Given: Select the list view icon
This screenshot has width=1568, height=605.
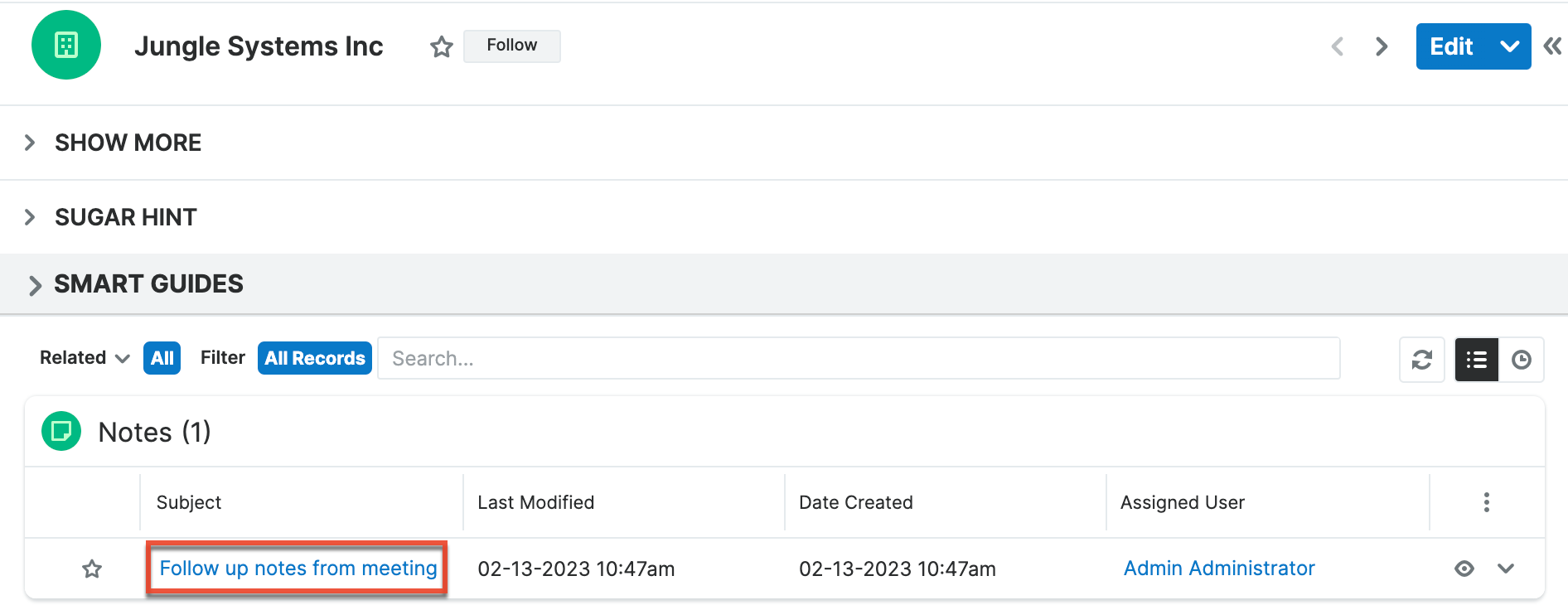Looking at the screenshot, I should 1476,359.
